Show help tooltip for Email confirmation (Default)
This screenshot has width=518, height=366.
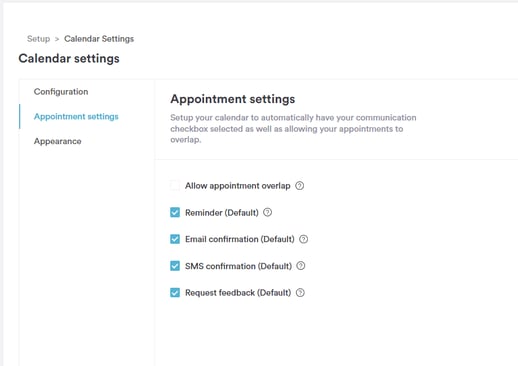pyautogui.click(x=303, y=239)
